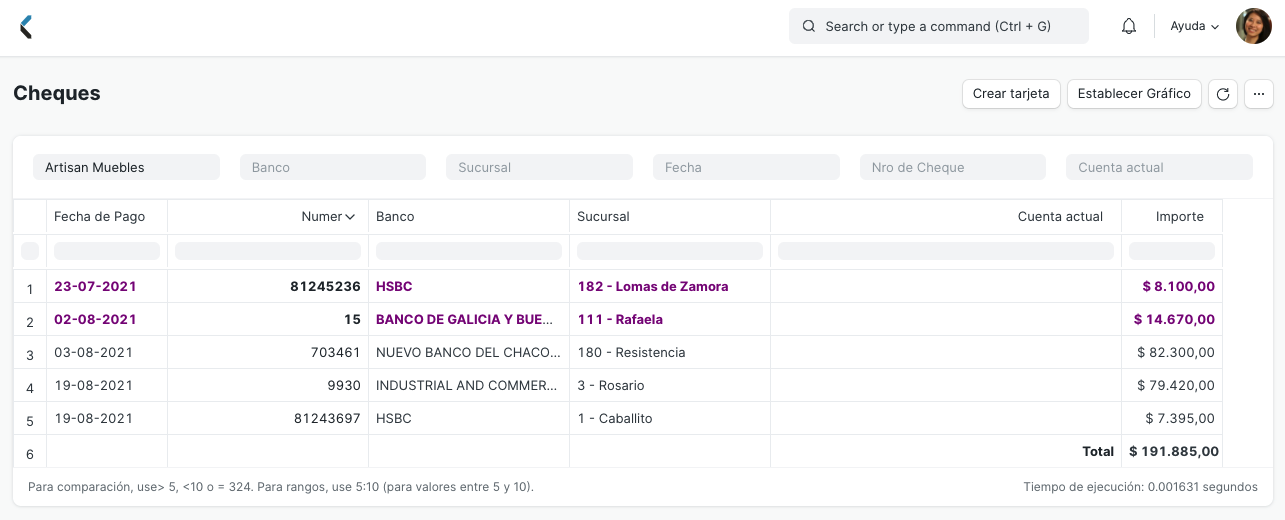Refresh the Cheques report

pyautogui.click(x=1222, y=94)
